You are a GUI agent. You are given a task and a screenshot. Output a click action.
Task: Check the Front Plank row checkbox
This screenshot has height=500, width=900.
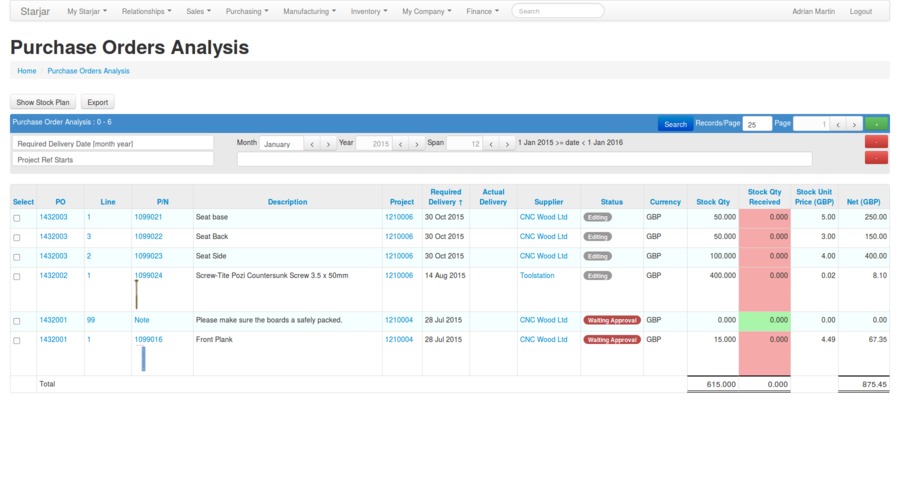pos(16,340)
